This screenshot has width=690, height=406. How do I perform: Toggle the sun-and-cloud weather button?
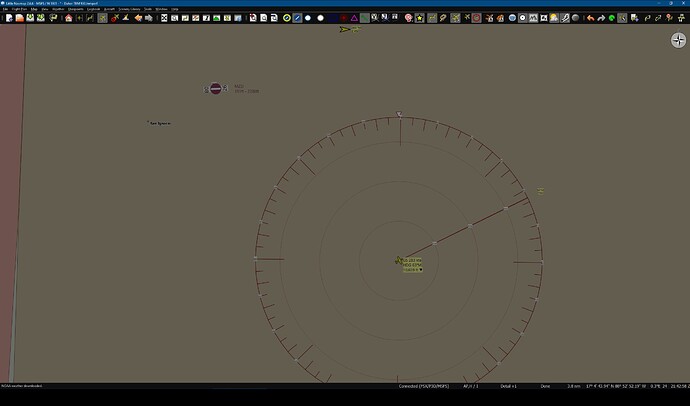point(554,18)
